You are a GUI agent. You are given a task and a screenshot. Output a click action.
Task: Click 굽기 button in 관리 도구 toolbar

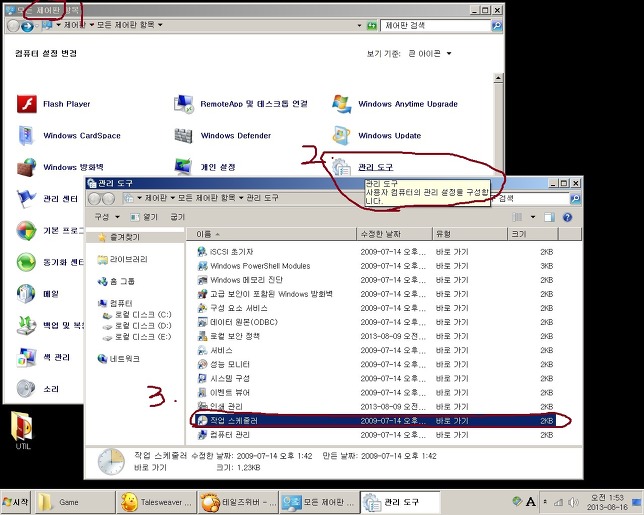[x=177, y=217]
